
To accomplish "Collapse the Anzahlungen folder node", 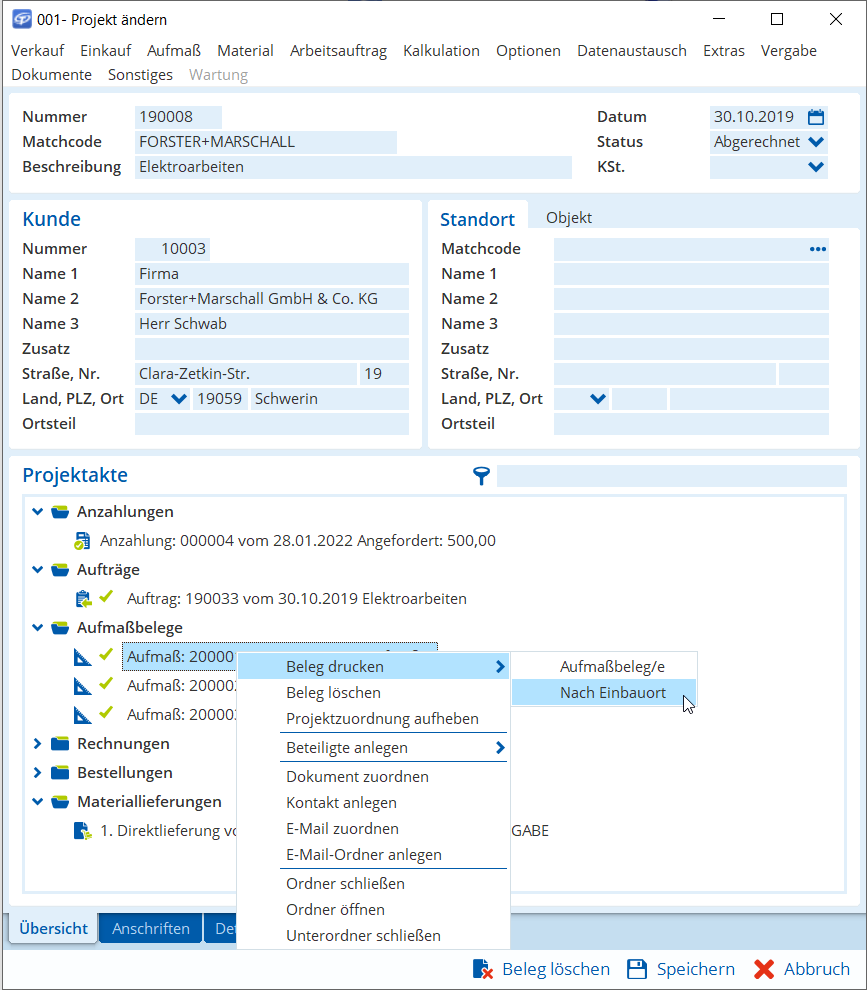I will pyautogui.click(x=38, y=512).
